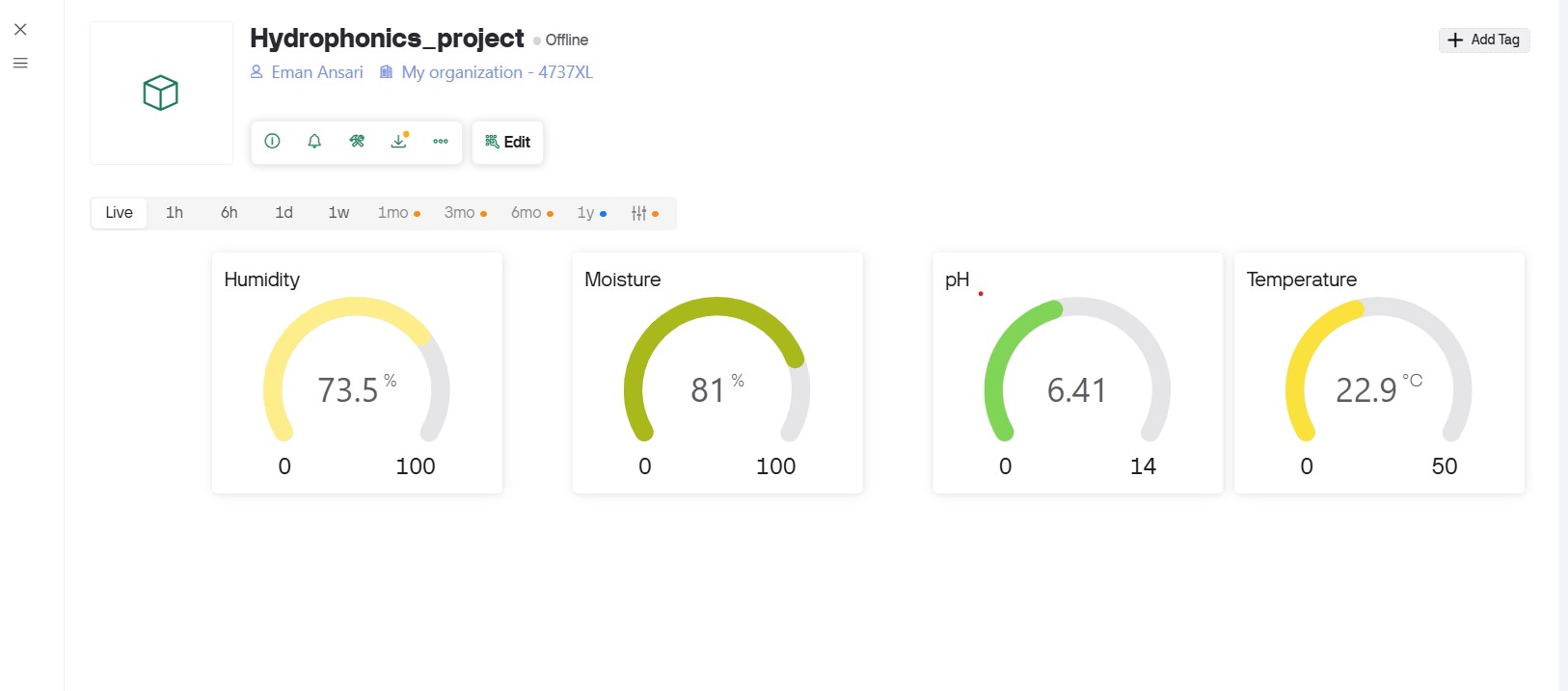Select the 1w time range tab
The image size is (1568, 691).
coord(338,213)
